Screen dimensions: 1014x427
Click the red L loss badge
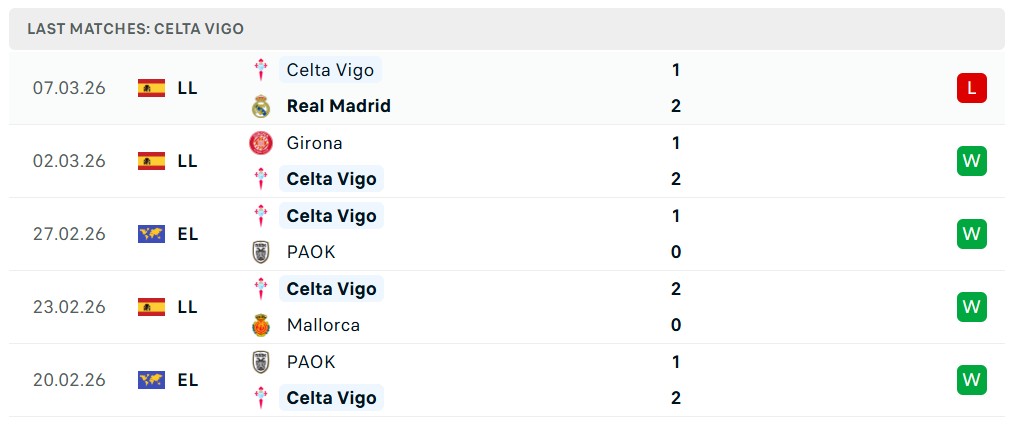click(971, 88)
